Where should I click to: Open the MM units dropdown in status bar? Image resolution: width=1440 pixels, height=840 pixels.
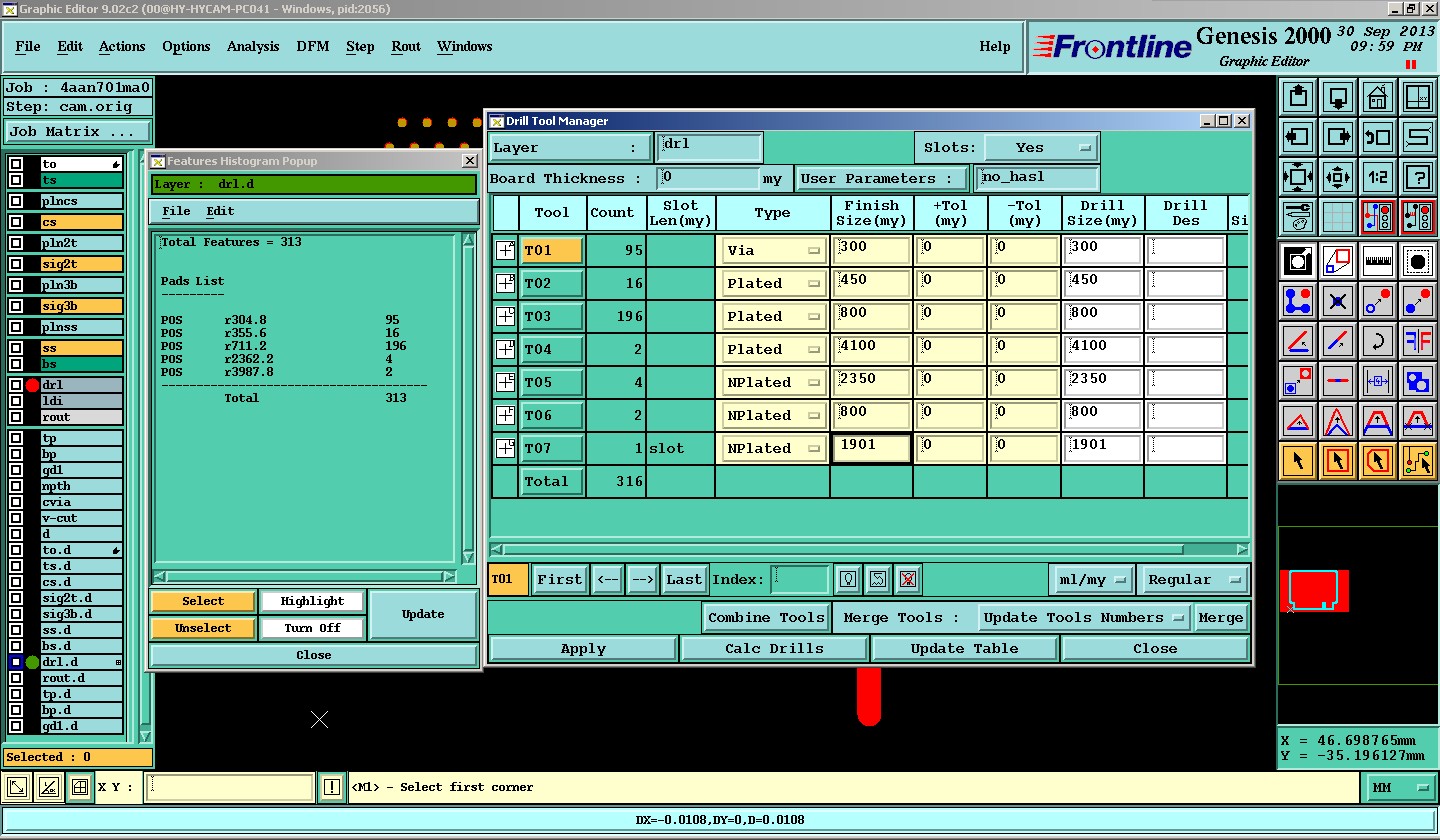(1399, 787)
